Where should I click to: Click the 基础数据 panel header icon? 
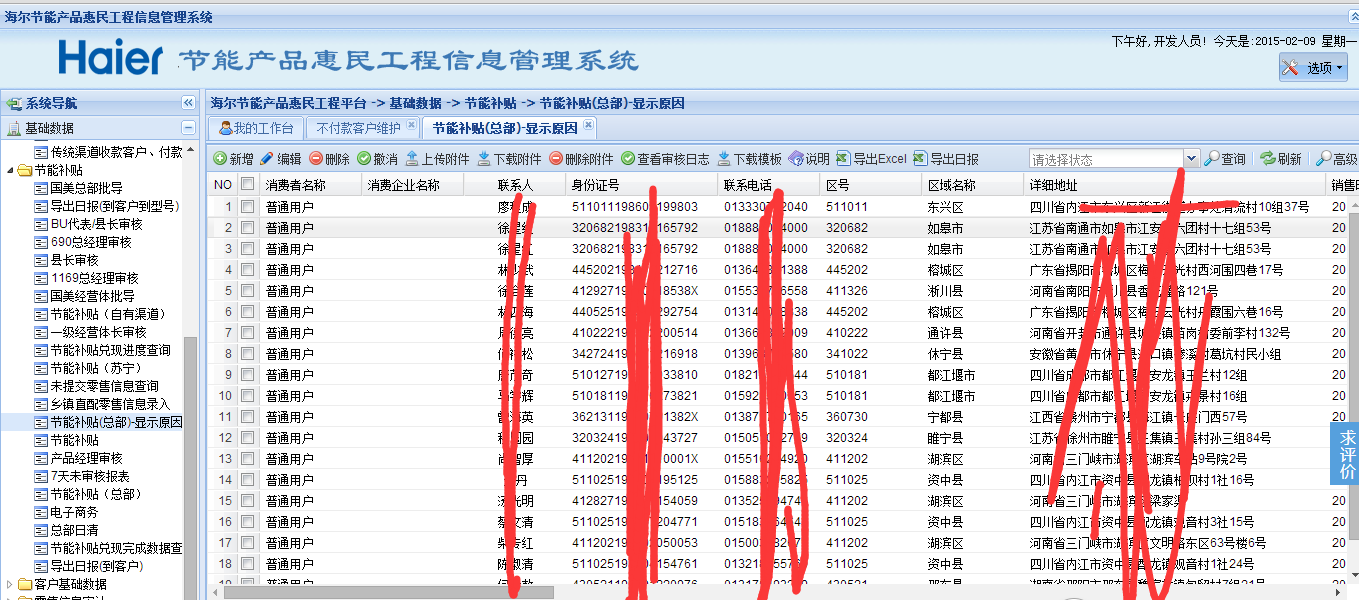point(14,128)
